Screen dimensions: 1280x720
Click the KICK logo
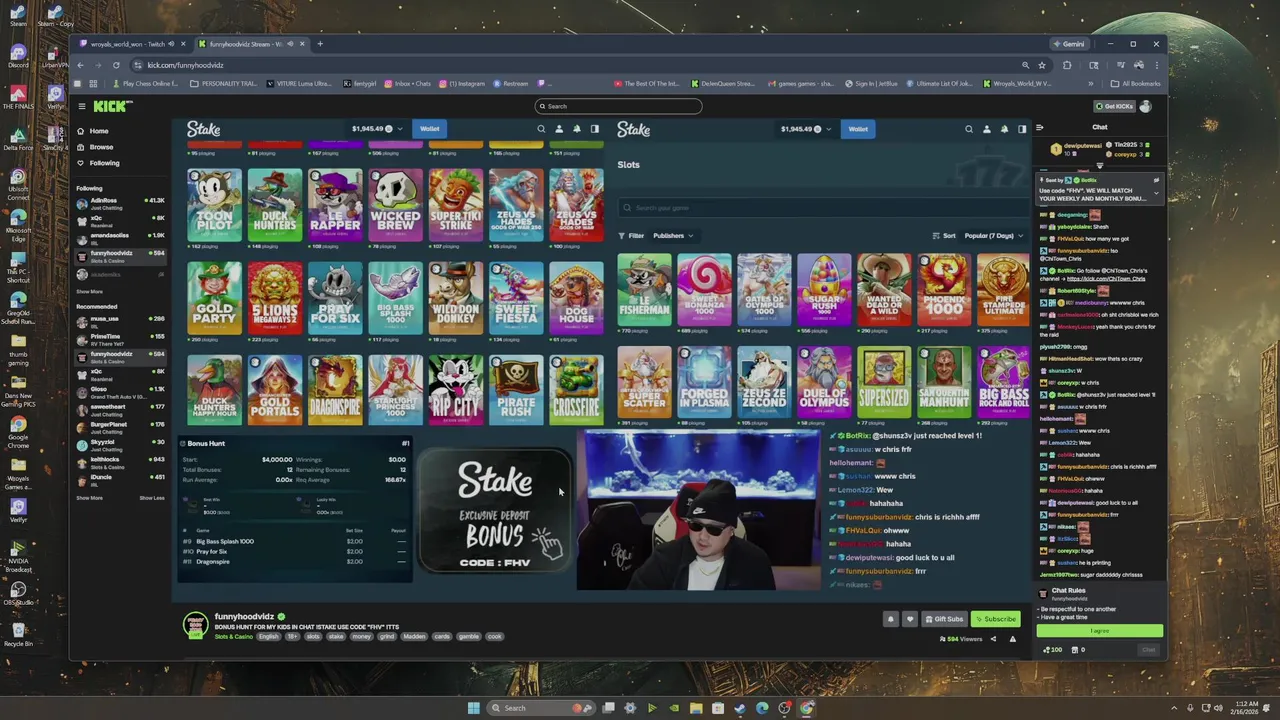pos(111,106)
